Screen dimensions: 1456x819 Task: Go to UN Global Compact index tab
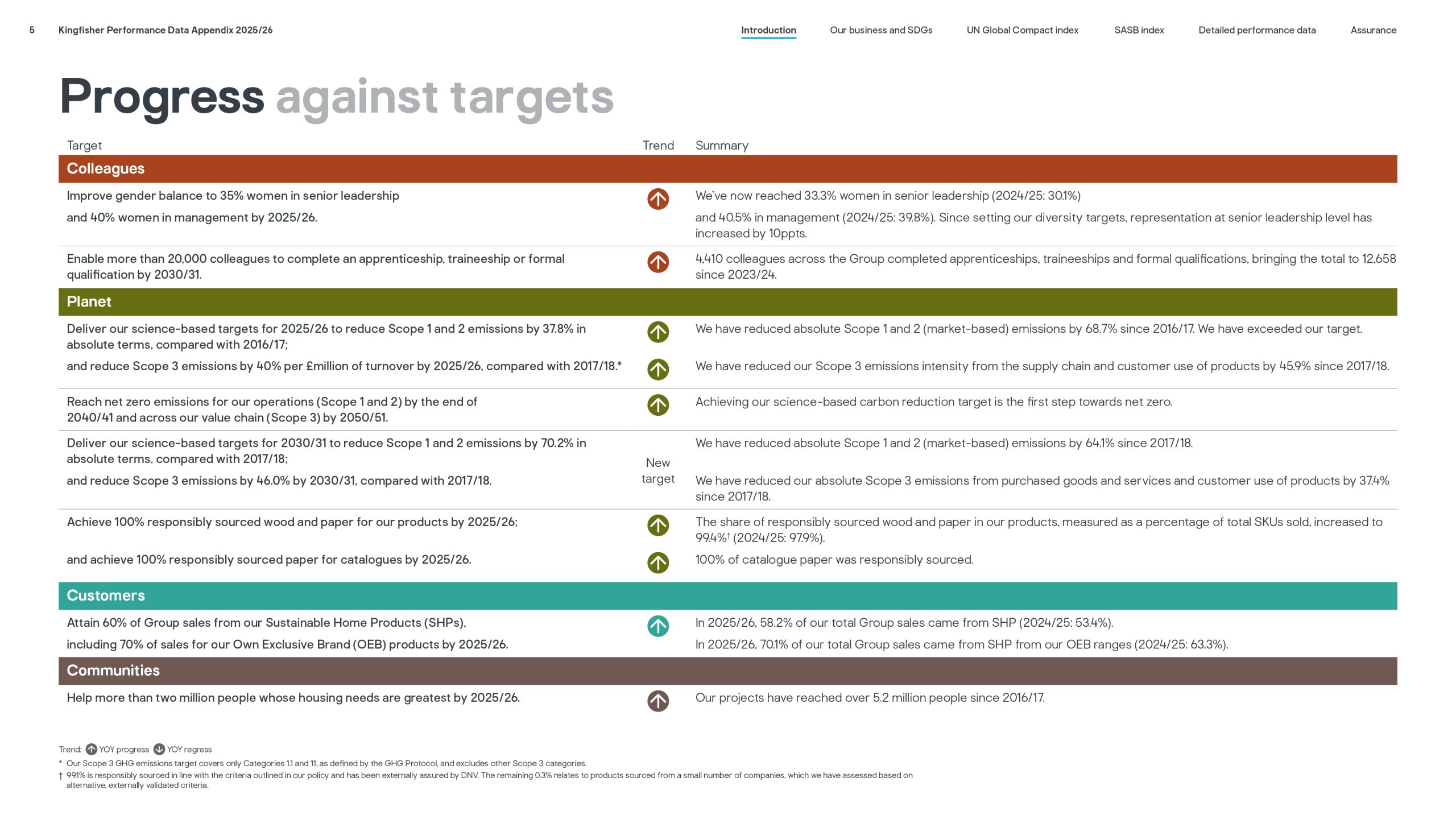tap(1023, 30)
